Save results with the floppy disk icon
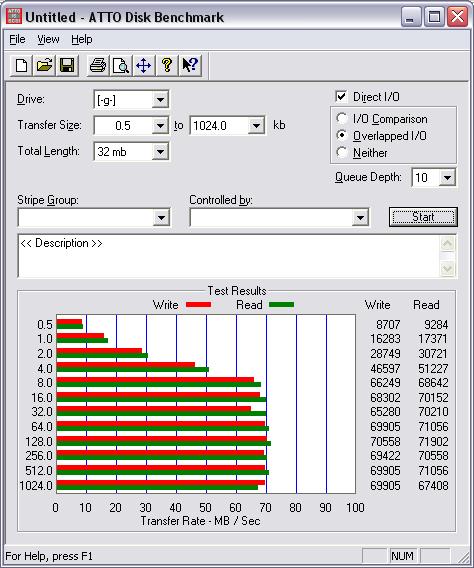Screen dimensions: 474x568 (67, 66)
